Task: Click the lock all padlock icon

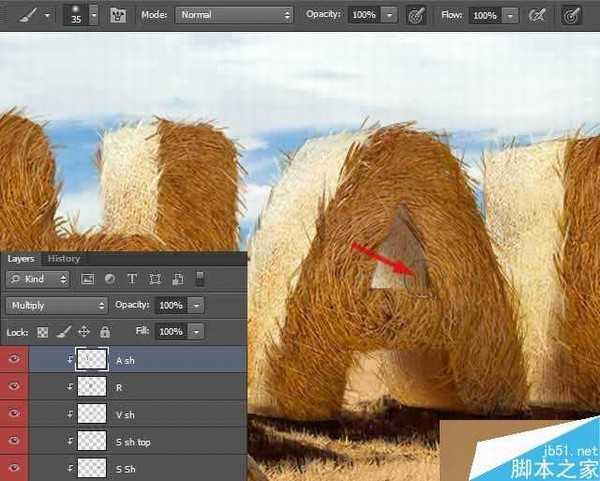Action: [105, 331]
